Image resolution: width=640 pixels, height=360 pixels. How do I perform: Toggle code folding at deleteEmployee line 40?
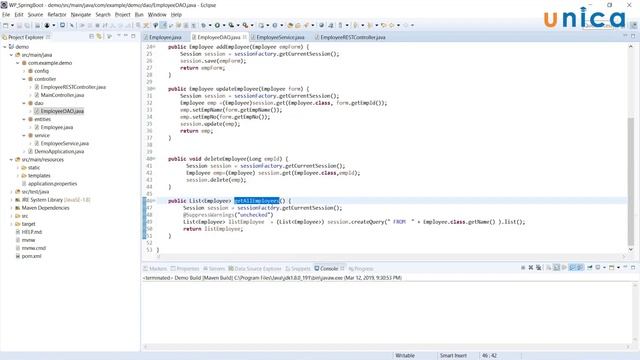tap(154, 159)
